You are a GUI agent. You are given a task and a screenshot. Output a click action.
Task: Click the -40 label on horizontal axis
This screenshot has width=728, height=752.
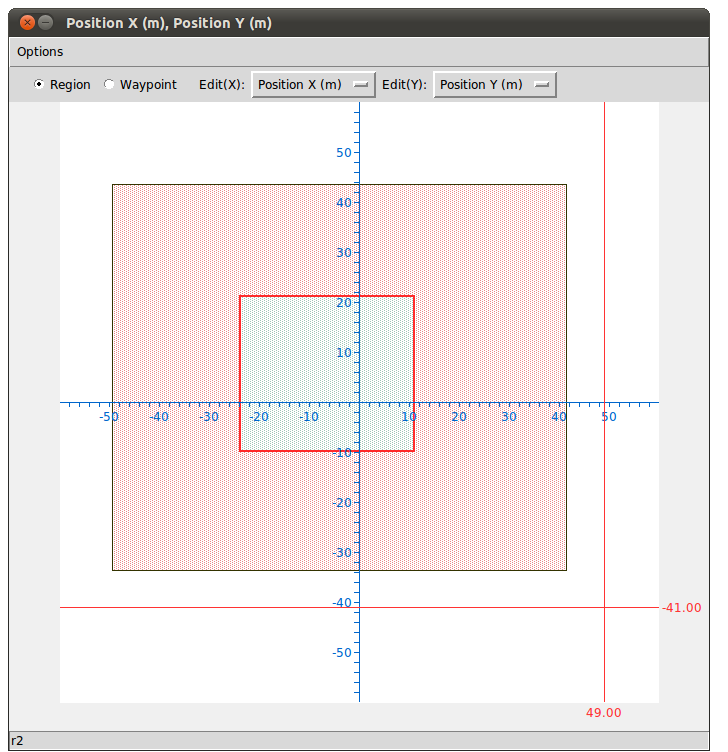[x=159, y=417]
